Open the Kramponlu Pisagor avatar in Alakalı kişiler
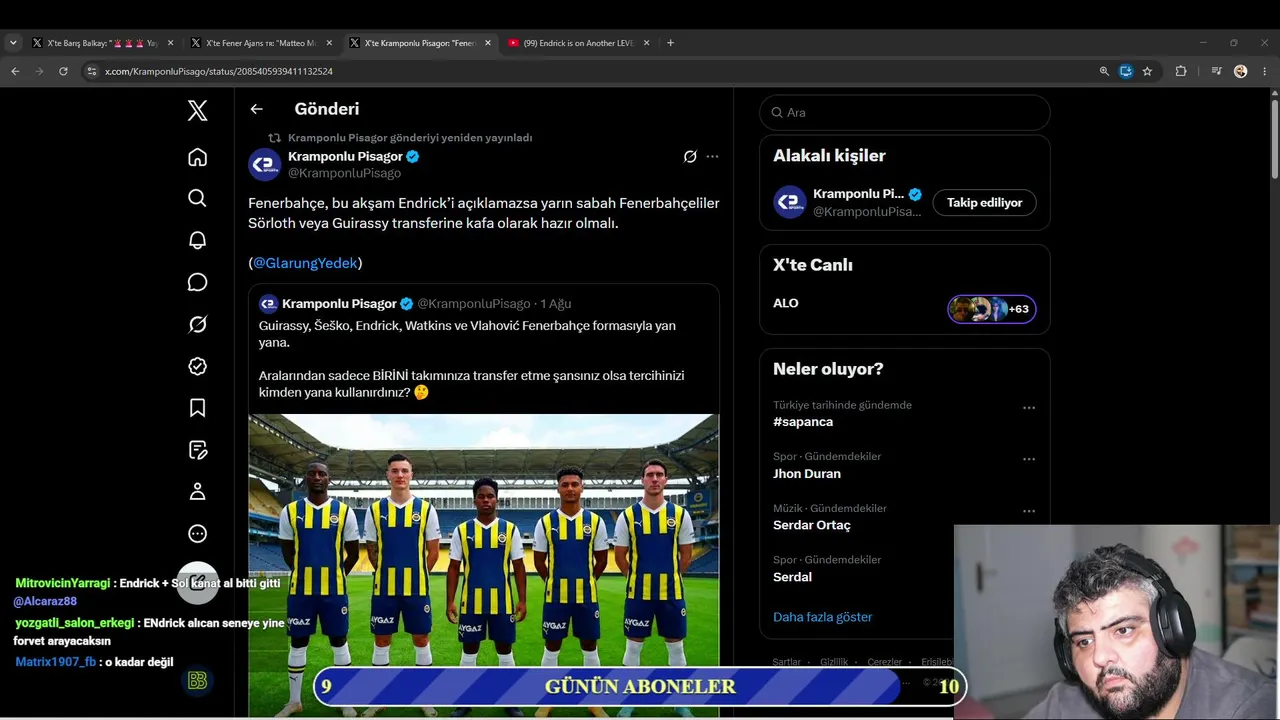 coord(790,202)
